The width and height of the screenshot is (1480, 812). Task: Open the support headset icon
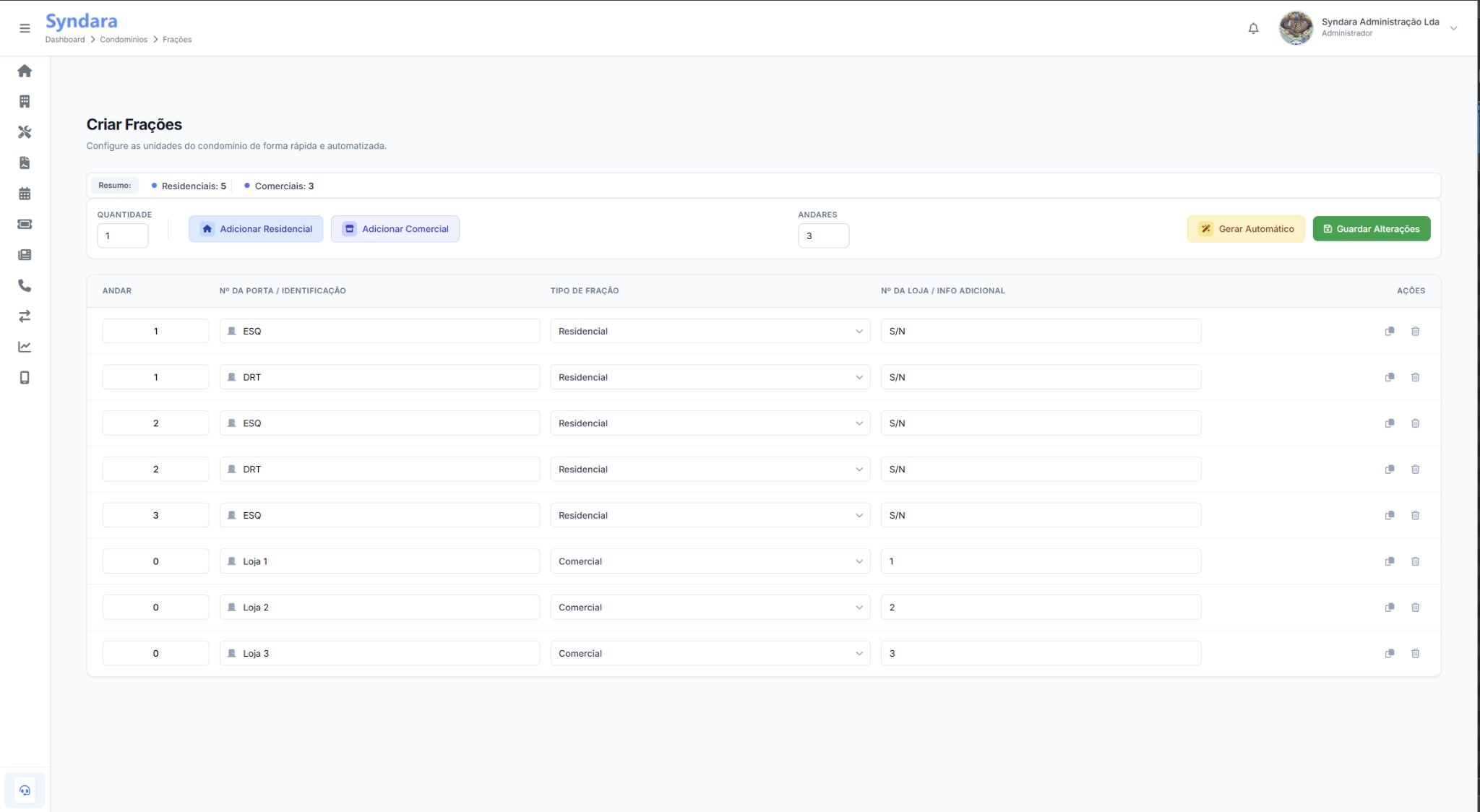(x=25, y=790)
